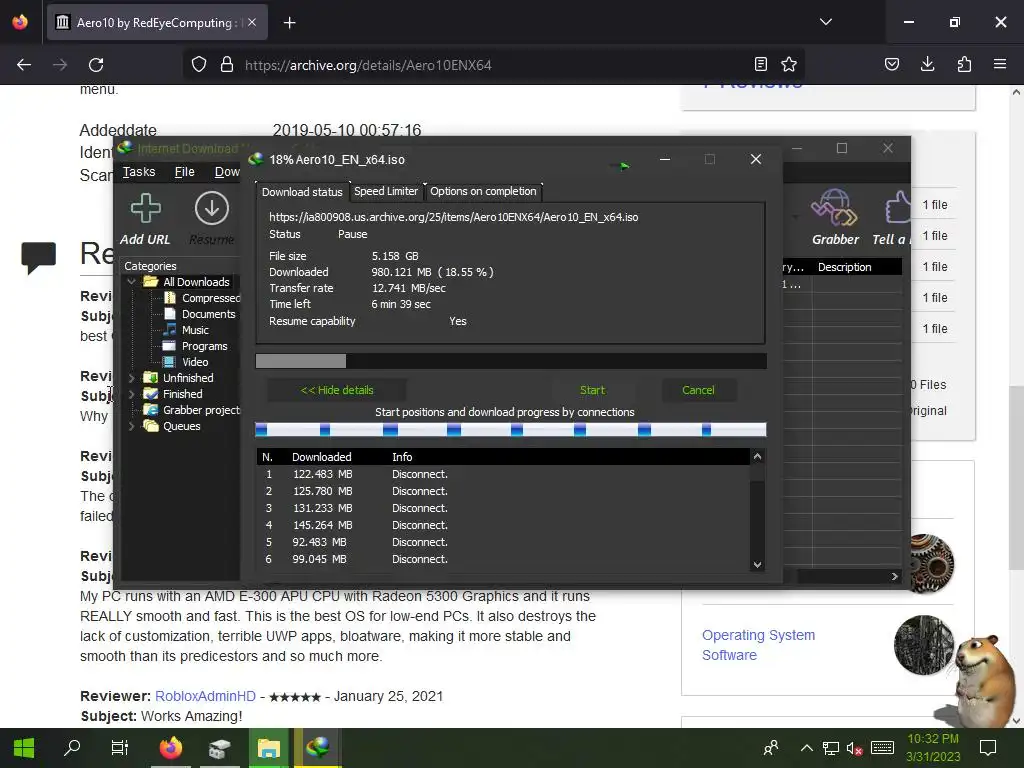
Task: Expand the Queues category
Action: pyautogui.click(x=132, y=426)
